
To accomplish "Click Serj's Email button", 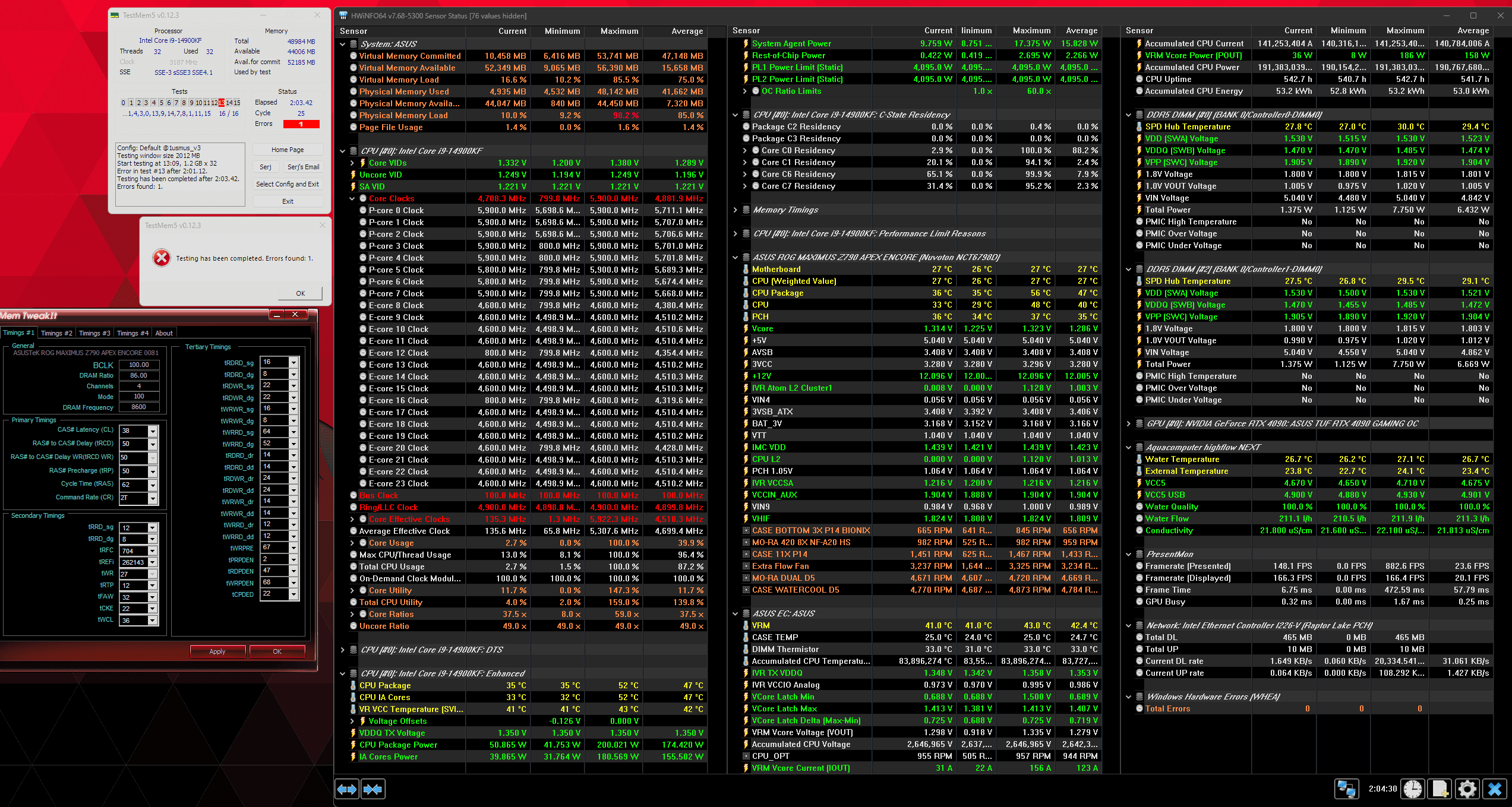I will 304,167.
